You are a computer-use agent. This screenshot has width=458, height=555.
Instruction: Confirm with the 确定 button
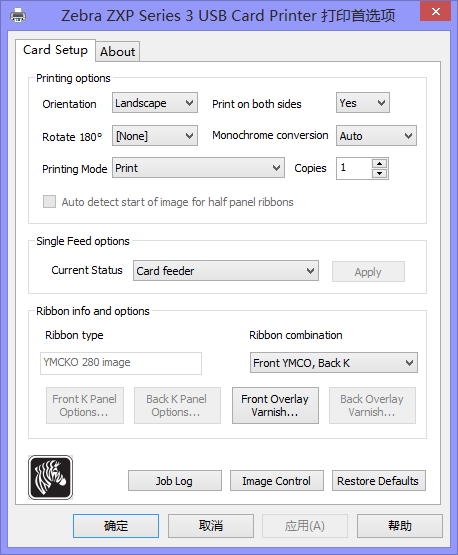116,526
